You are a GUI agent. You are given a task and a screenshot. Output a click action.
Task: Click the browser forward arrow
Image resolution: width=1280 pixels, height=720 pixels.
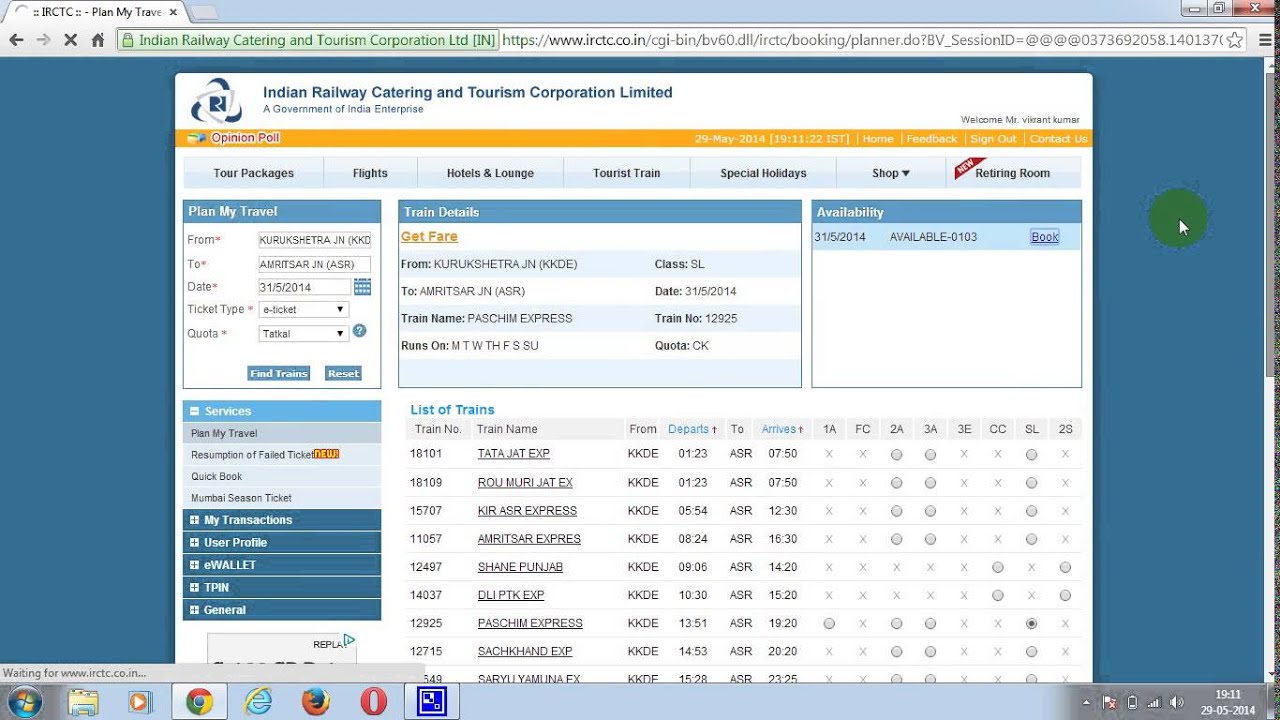(x=43, y=40)
